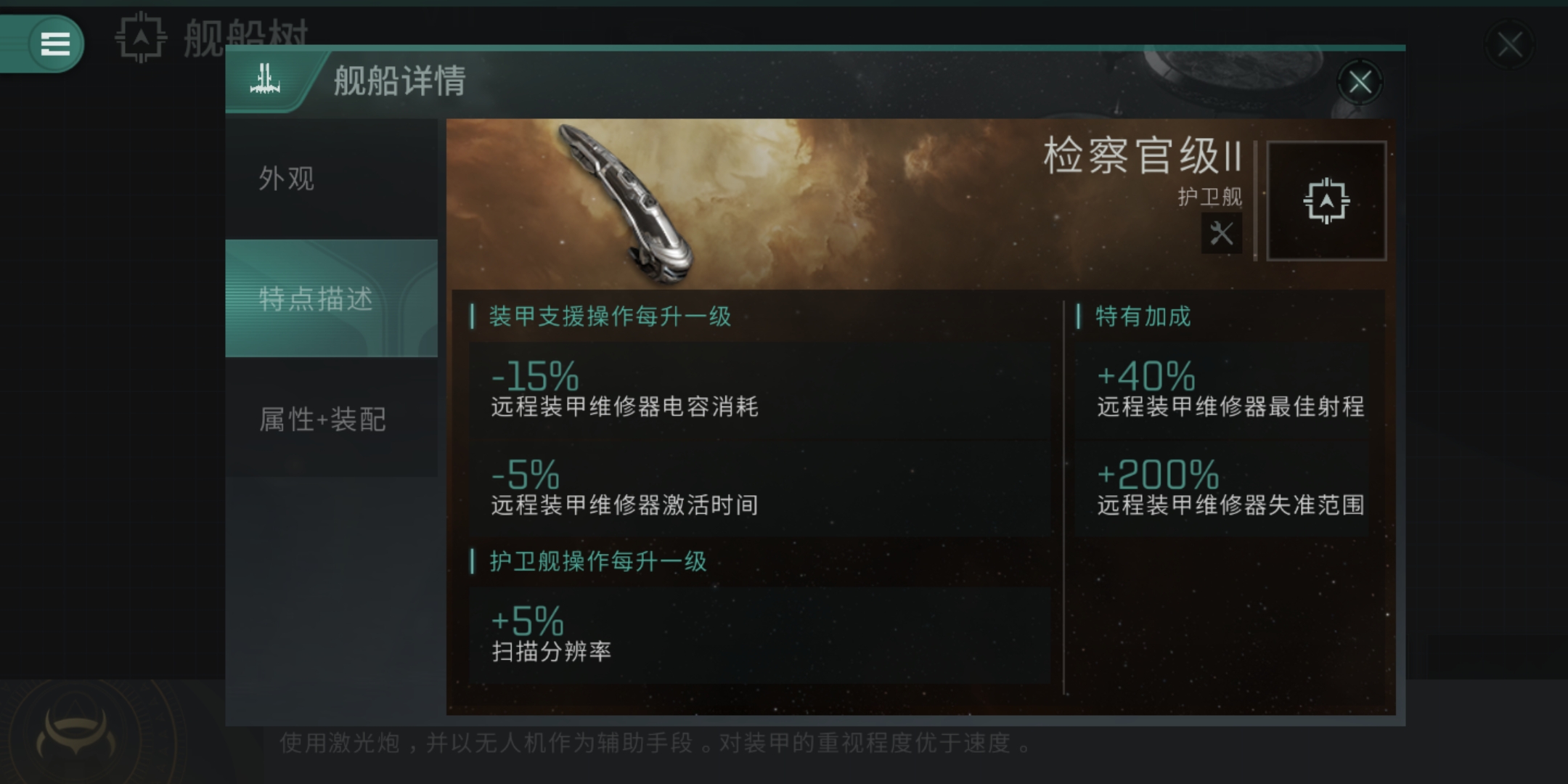The image size is (1568, 784).
Task: Click the faction emblem at bottom left
Action: [75, 735]
